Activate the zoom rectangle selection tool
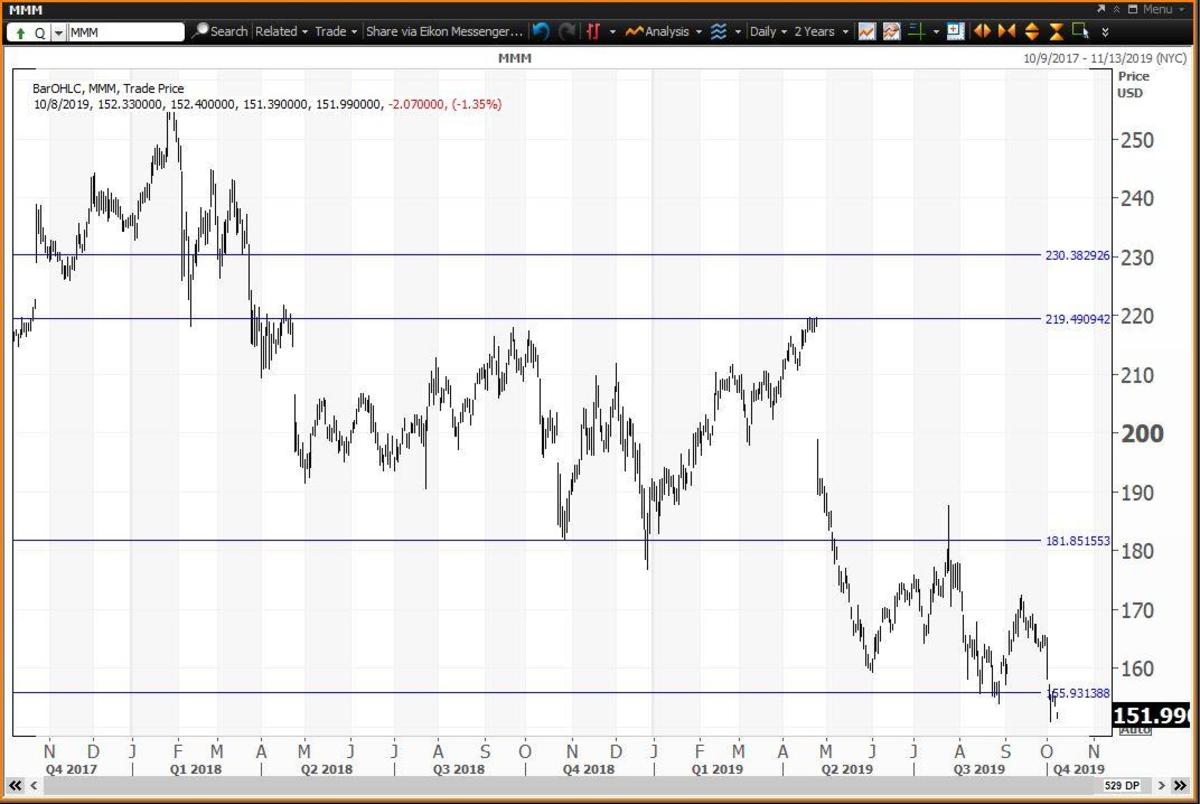Screen dimensions: 1200x804 pyautogui.click(x=1081, y=31)
